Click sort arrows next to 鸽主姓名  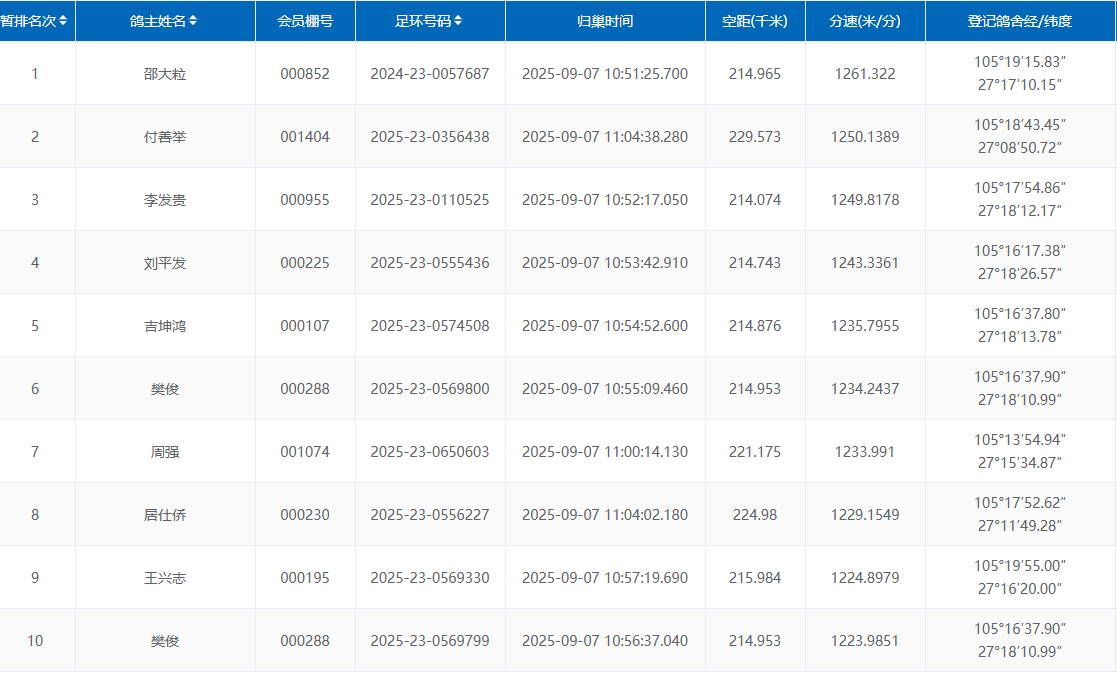(194, 21)
